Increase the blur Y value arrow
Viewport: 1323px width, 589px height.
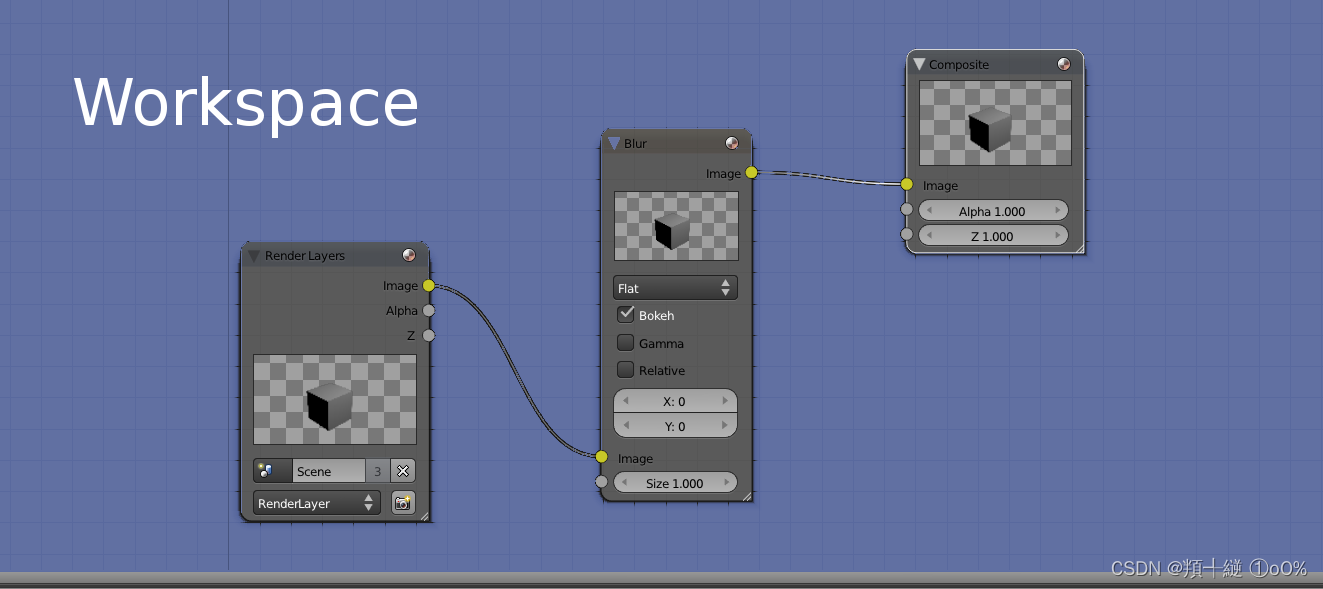[725, 426]
